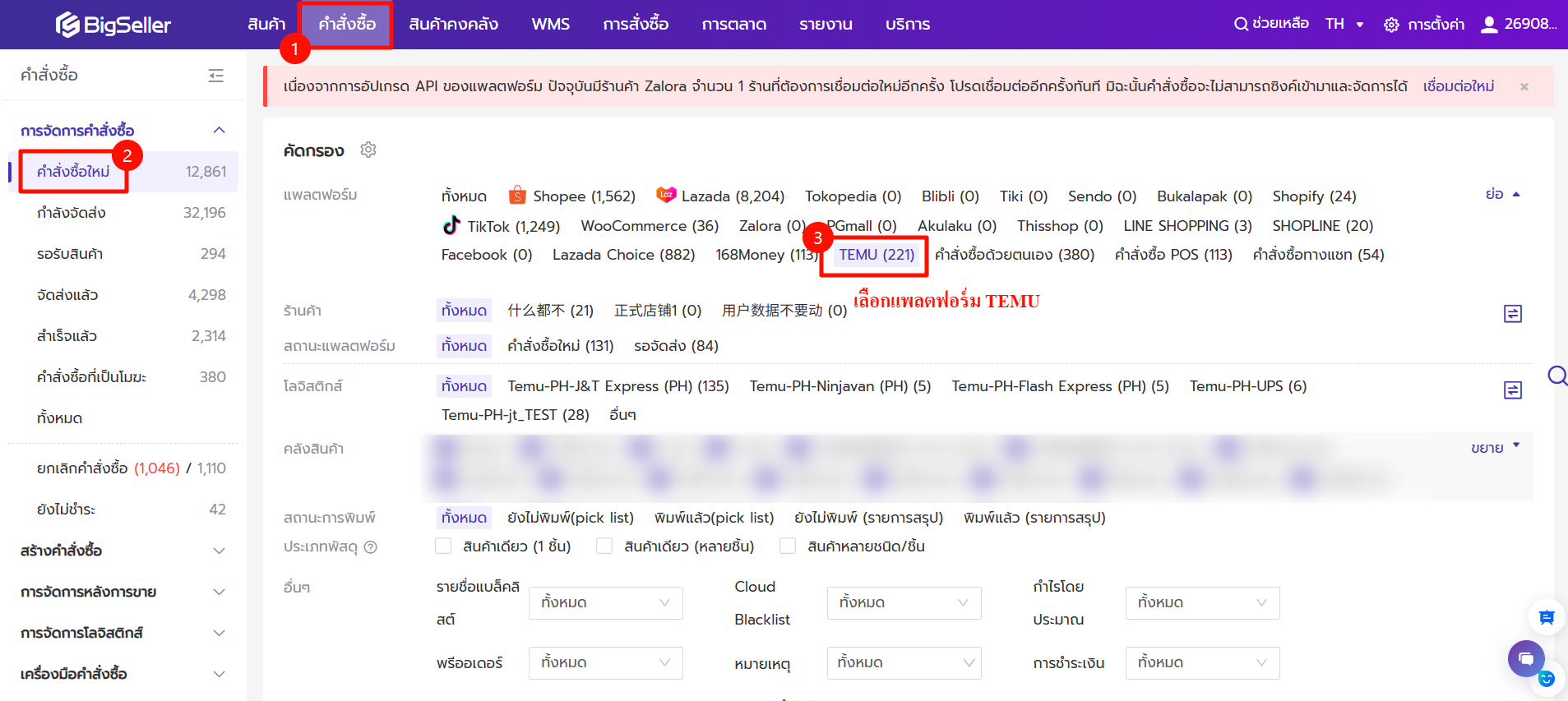Open the live chat bubble
This screenshot has width=1568, height=701.
(x=1526, y=658)
